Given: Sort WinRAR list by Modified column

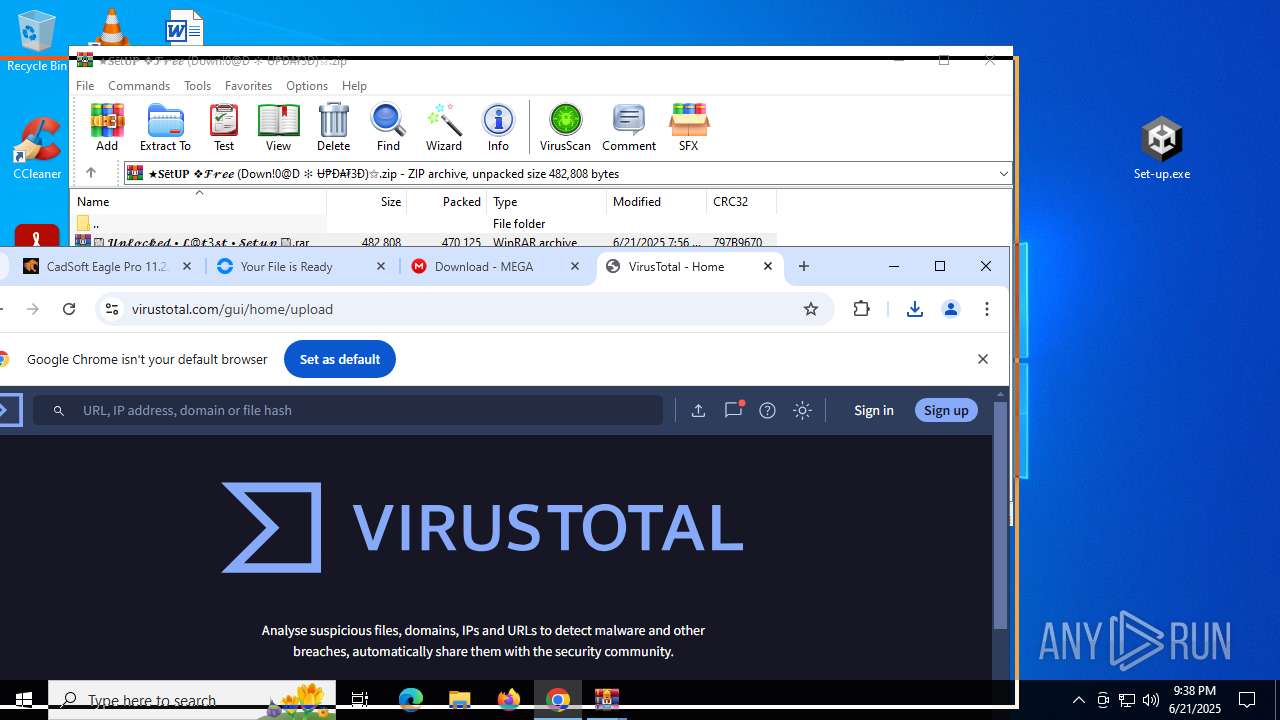Looking at the screenshot, I should point(657,202).
